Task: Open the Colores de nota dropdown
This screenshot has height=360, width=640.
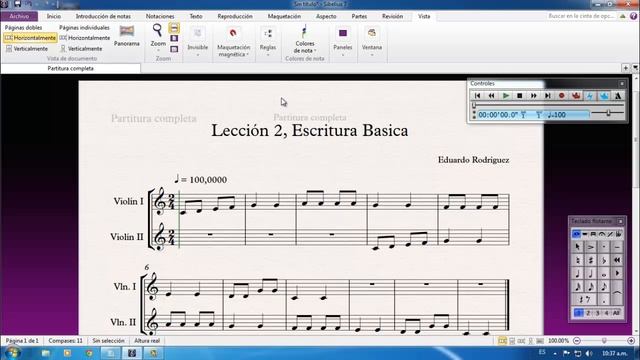Action: click(304, 39)
